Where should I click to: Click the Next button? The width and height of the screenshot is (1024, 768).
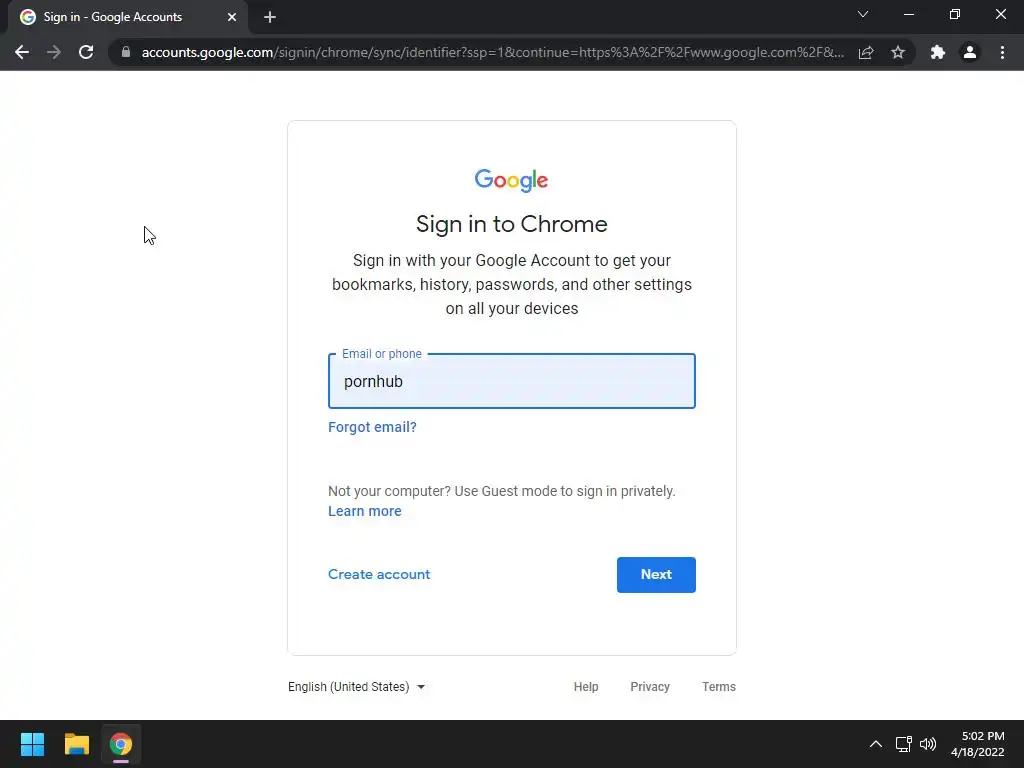click(x=656, y=575)
